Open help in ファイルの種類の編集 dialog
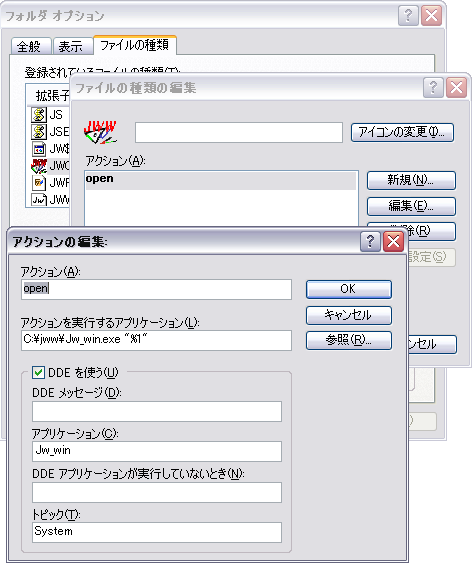Viewport: 474px width, 564px height. [x=433, y=88]
